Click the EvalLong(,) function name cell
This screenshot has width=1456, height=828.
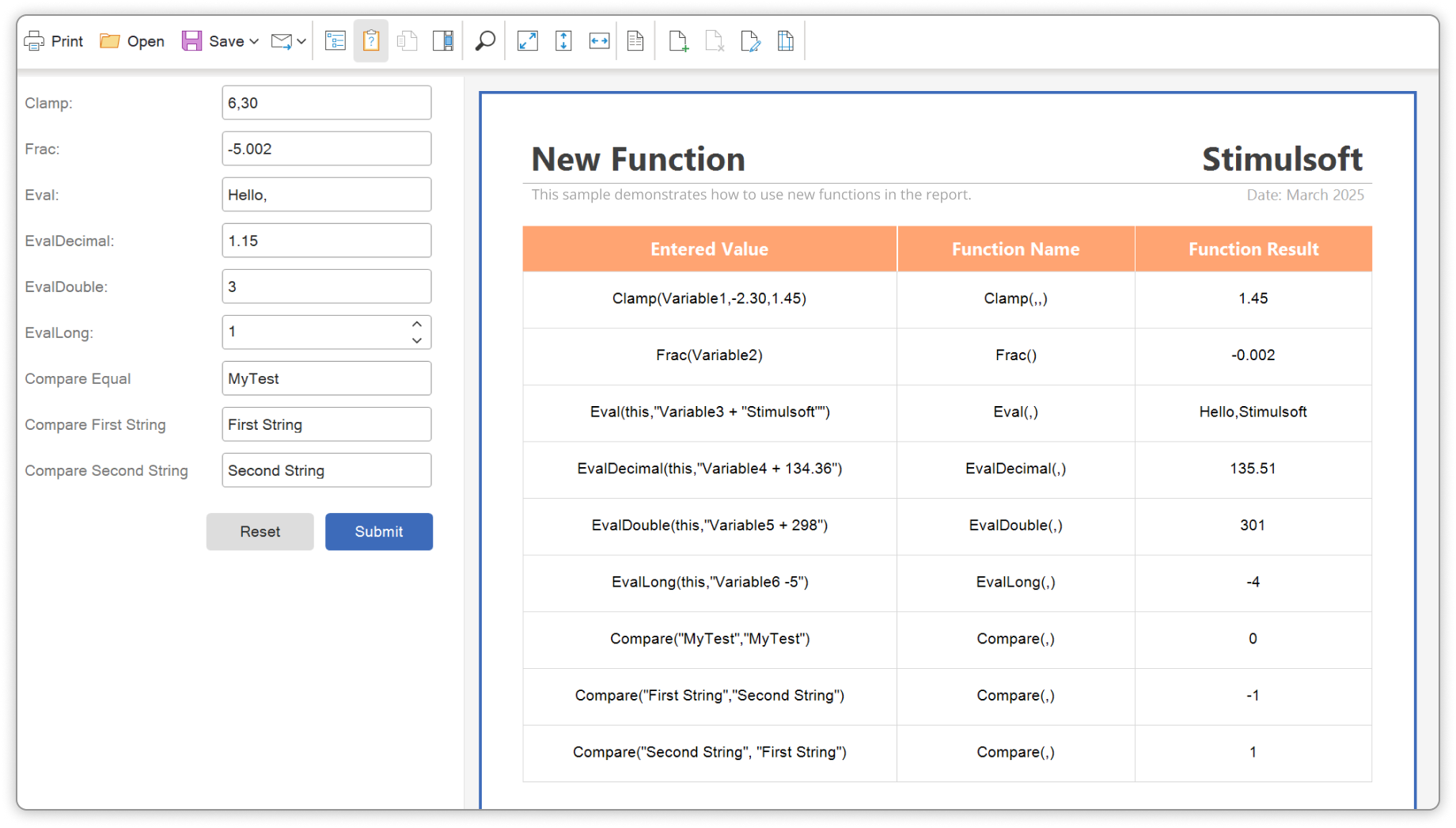pos(1016,583)
